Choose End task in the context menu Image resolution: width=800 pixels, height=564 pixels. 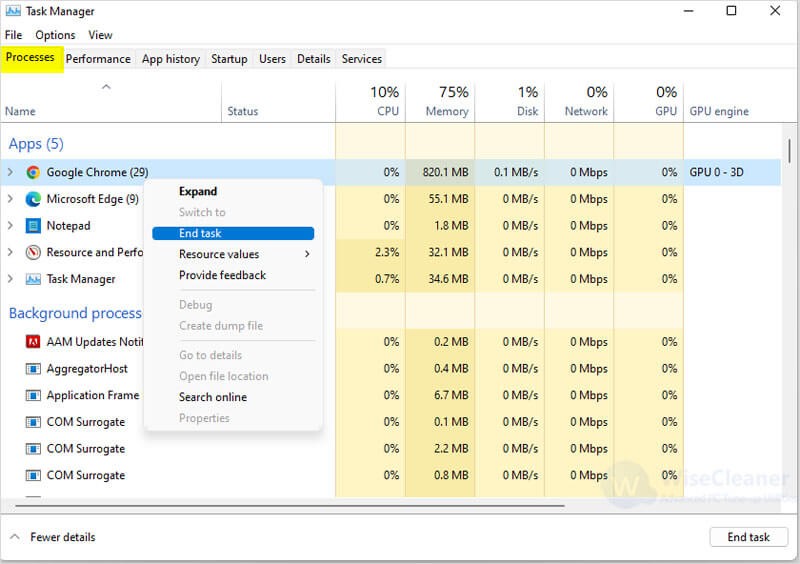point(233,233)
